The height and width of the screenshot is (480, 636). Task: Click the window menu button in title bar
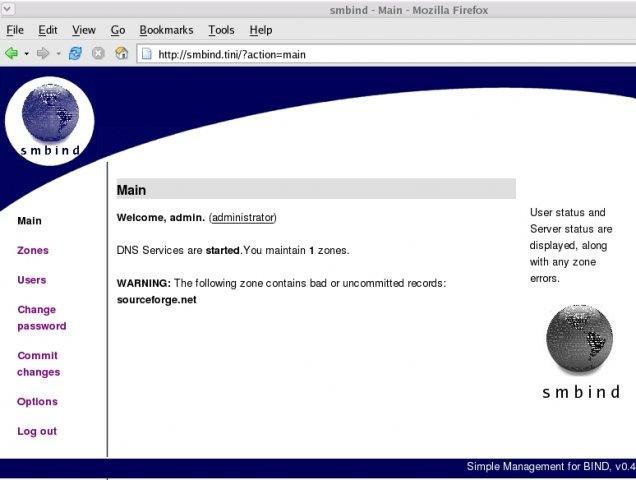(8, 8)
